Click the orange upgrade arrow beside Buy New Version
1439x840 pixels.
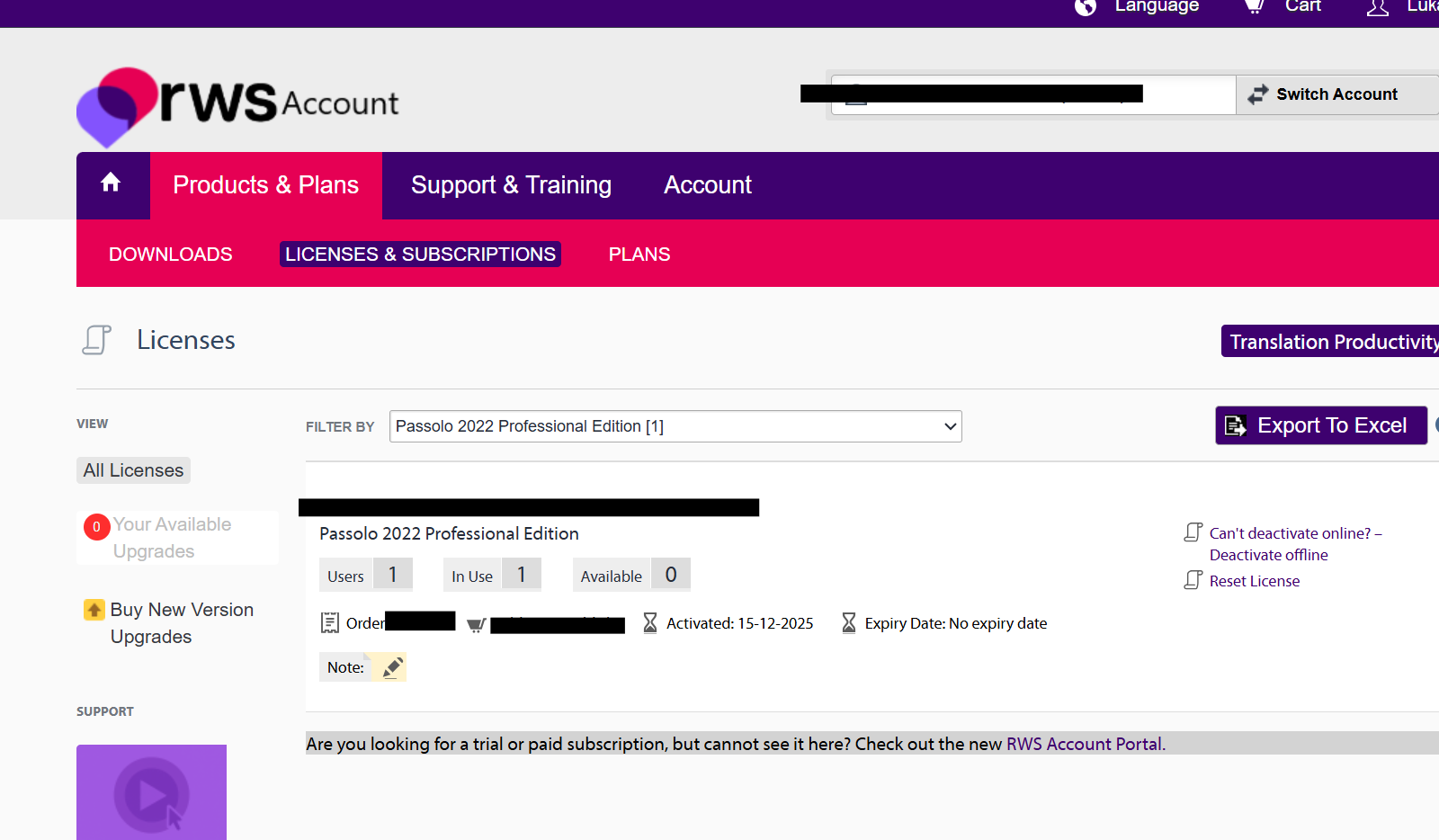94,609
